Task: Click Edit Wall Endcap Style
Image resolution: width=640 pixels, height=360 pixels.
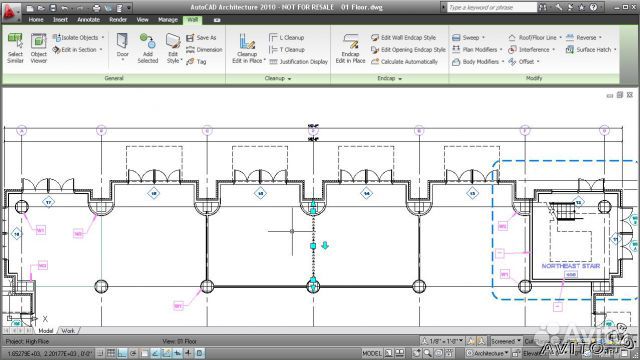Action: (x=403, y=38)
